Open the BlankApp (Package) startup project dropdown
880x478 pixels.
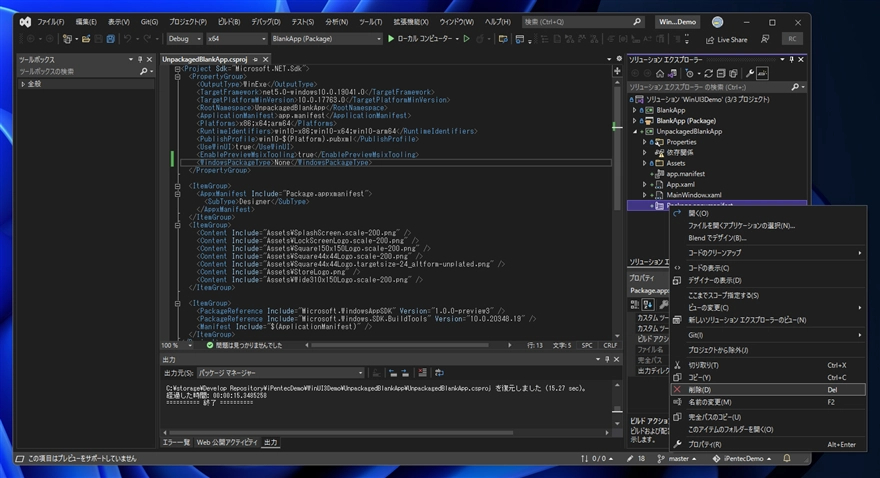pos(326,39)
